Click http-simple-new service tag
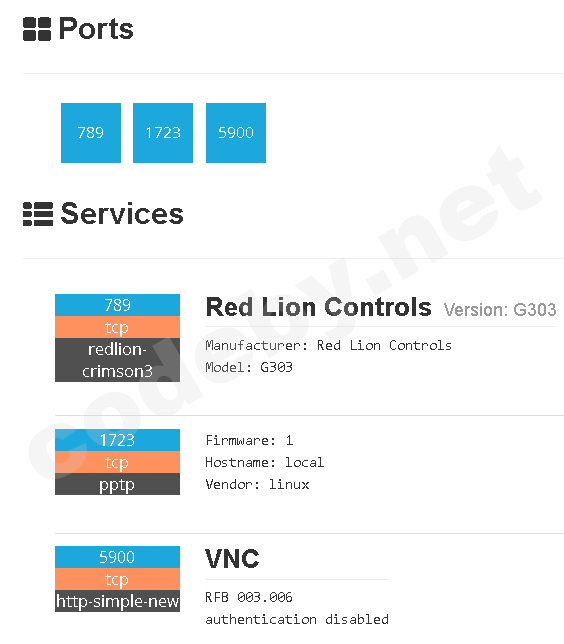 point(117,601)
